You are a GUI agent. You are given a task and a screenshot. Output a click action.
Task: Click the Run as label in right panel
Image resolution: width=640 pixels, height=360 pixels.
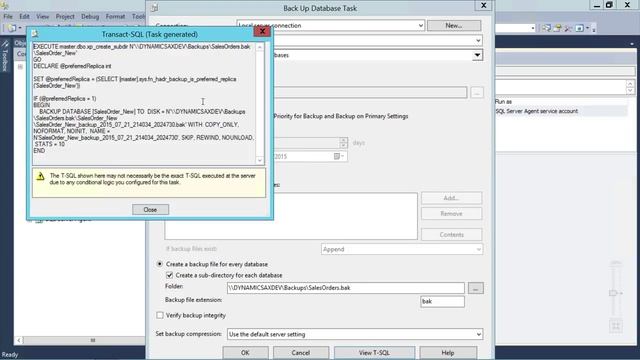(x=504, y=102)
